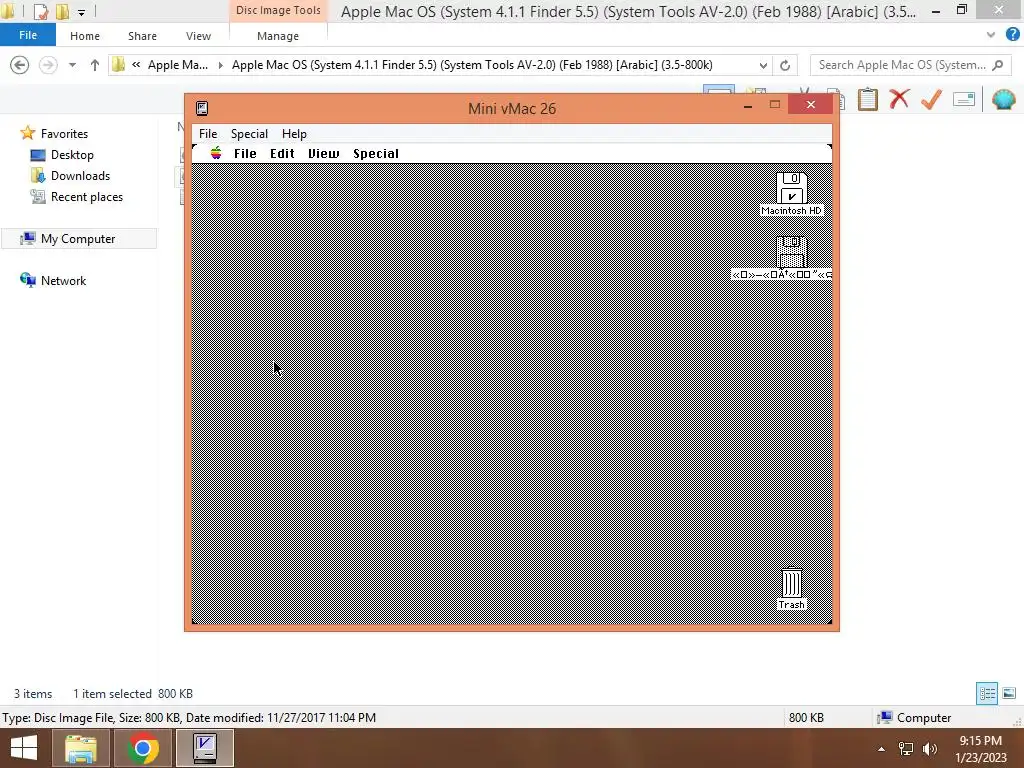Viewport: 1024px width, 768px height.
Task: Refresh the Explorer folder view
Action: [x=785, y=65]
